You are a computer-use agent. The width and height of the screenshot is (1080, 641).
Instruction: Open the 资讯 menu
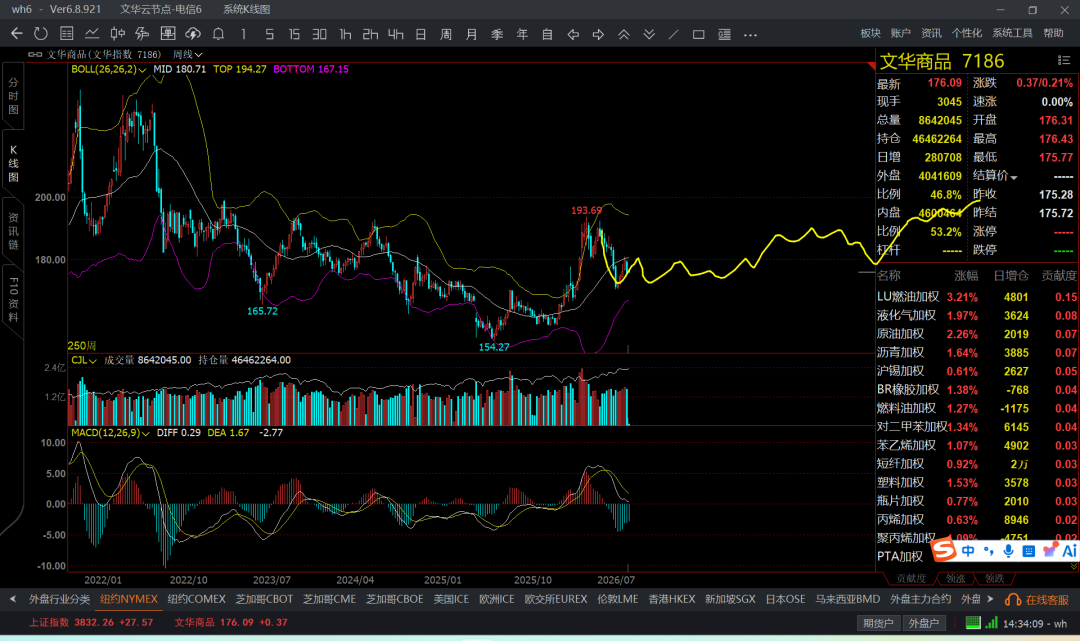931,33
